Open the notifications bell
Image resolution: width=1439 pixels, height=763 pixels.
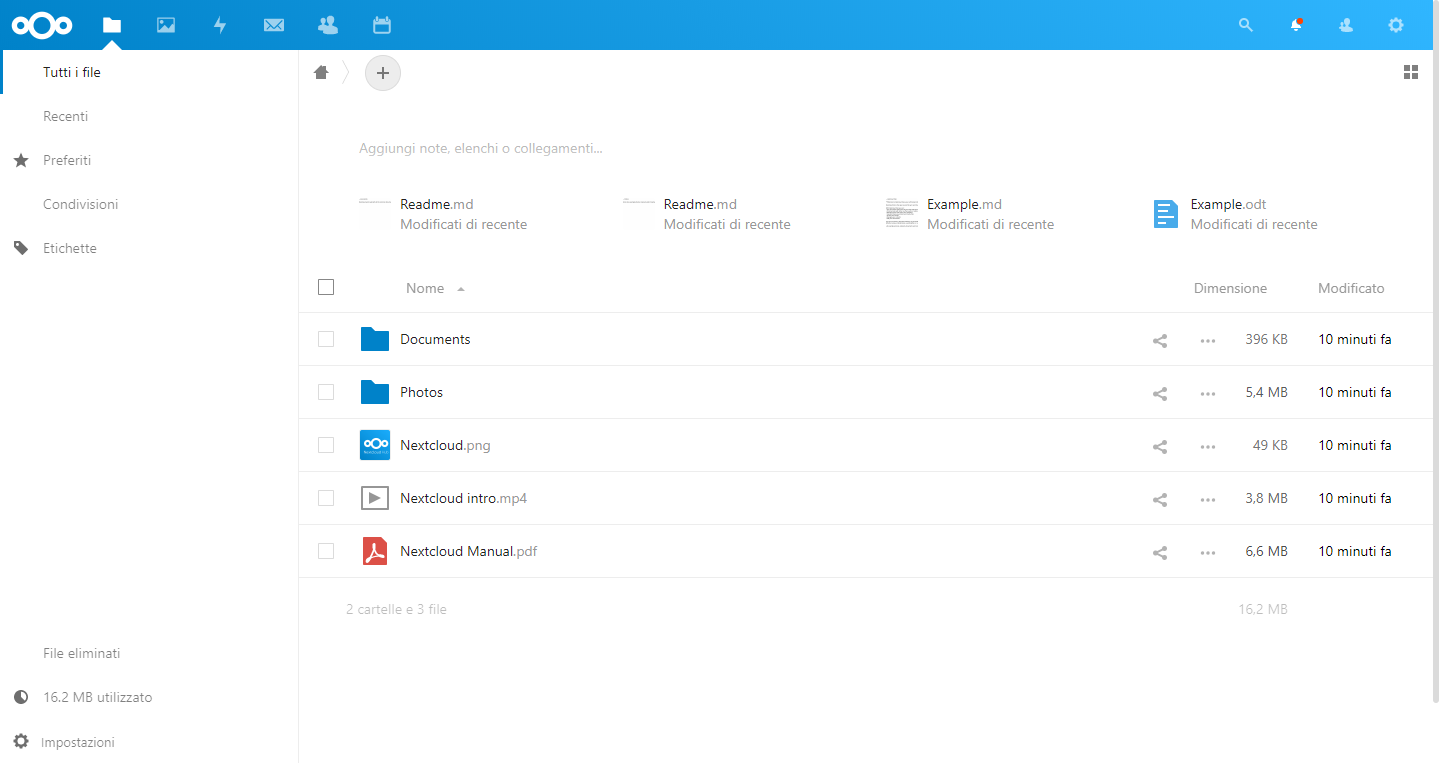1295,25
